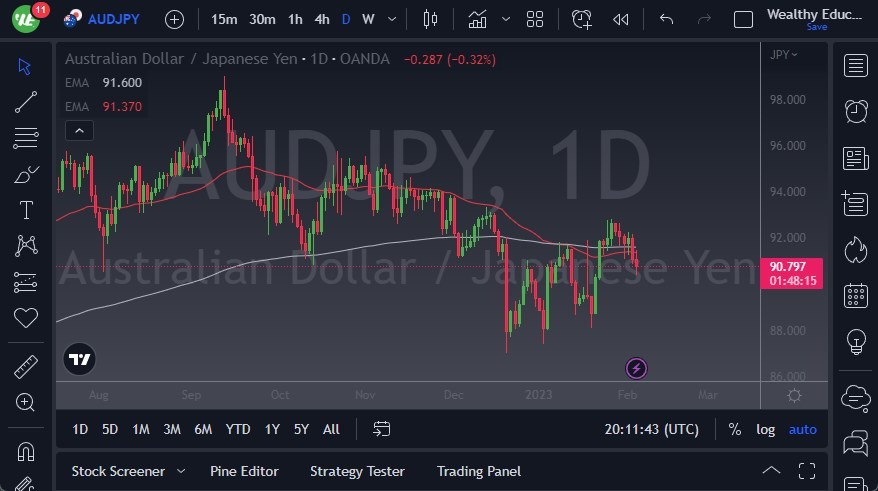The image size is (878, 491).
Task: Toggle the auto scale option
Action: 802,429
